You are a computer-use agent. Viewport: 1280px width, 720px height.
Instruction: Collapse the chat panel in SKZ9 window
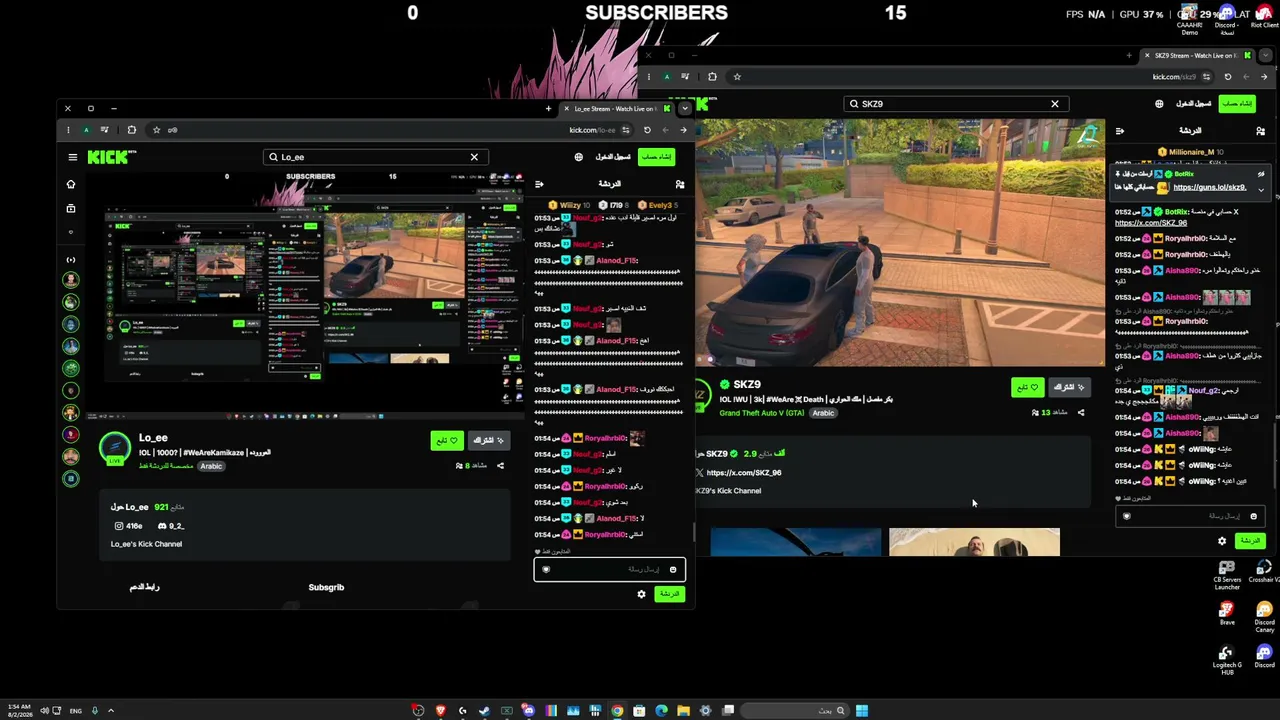point(1119,131)
